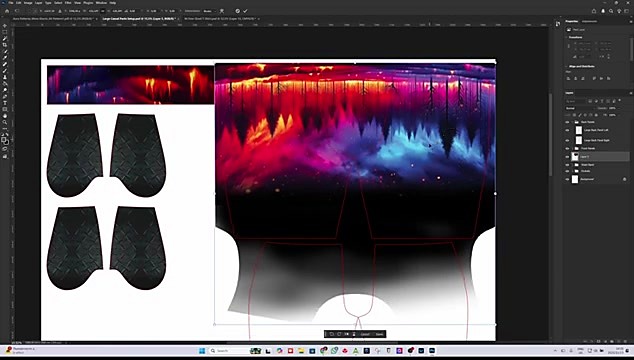Image resolution: width=634 pixels, height=360 pixels.
Task: Click the Change Screen Mode icon
Action: (5, 156)
